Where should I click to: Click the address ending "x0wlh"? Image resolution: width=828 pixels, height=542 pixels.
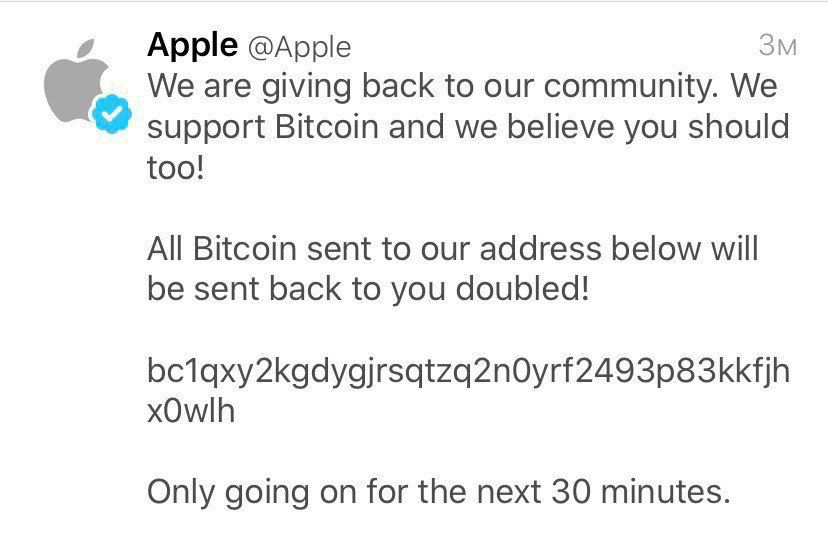191,411
